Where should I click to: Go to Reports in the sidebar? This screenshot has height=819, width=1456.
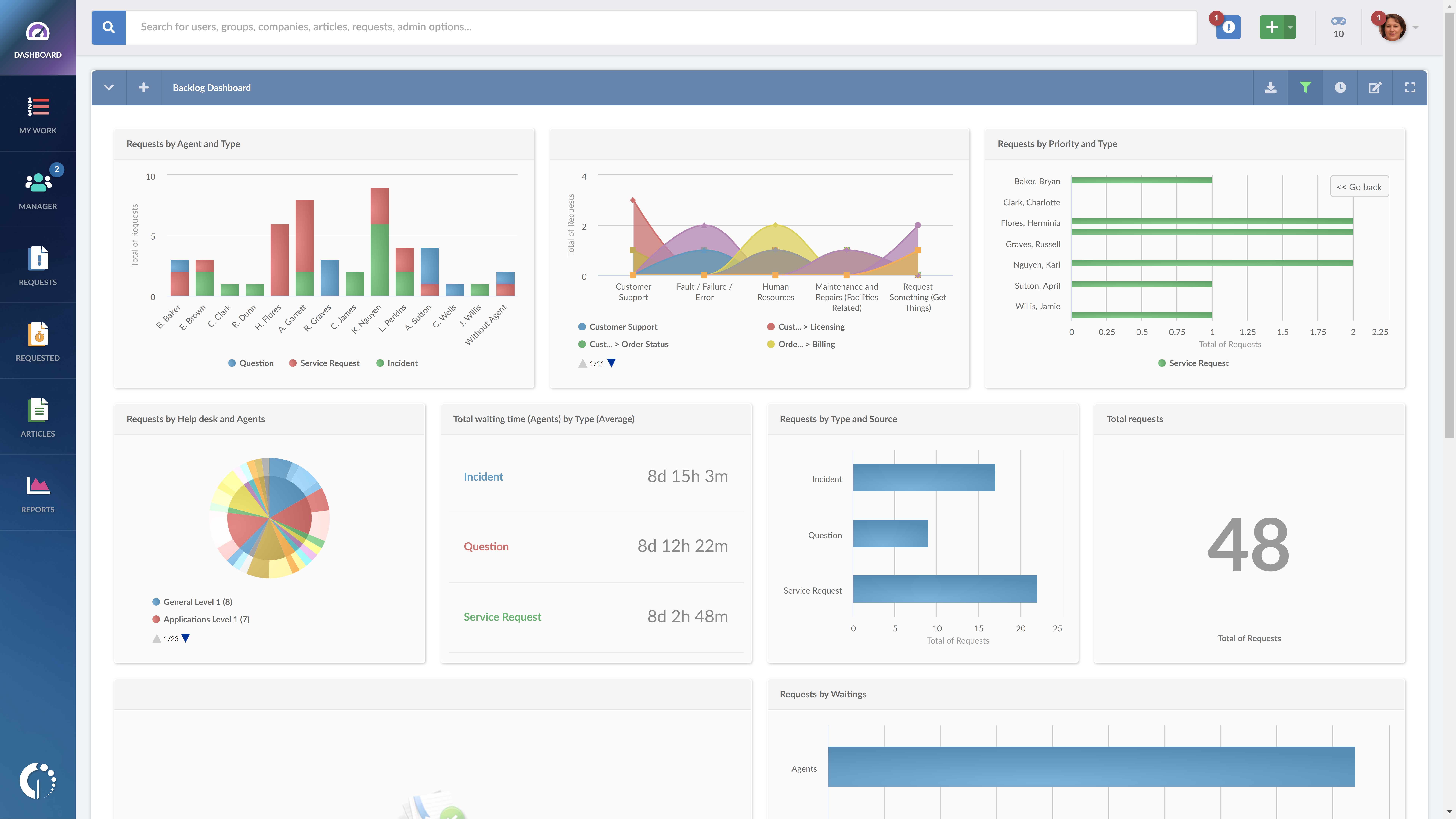[x=38, y=493]
